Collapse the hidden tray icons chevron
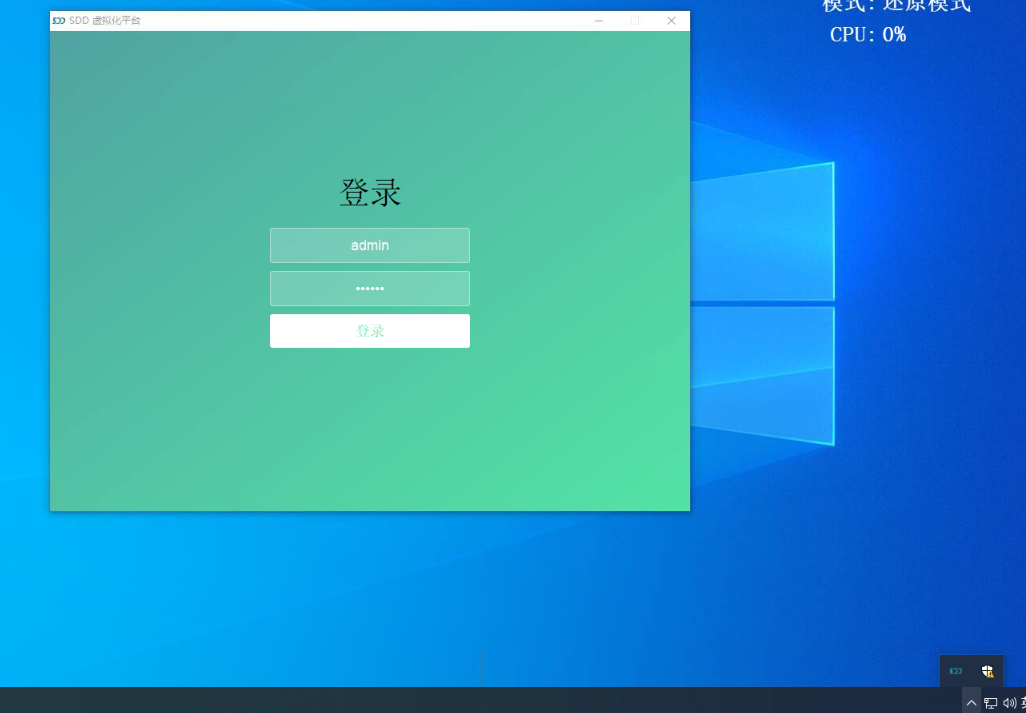The width and height of the screenshot is (1026, 713). 971,703
